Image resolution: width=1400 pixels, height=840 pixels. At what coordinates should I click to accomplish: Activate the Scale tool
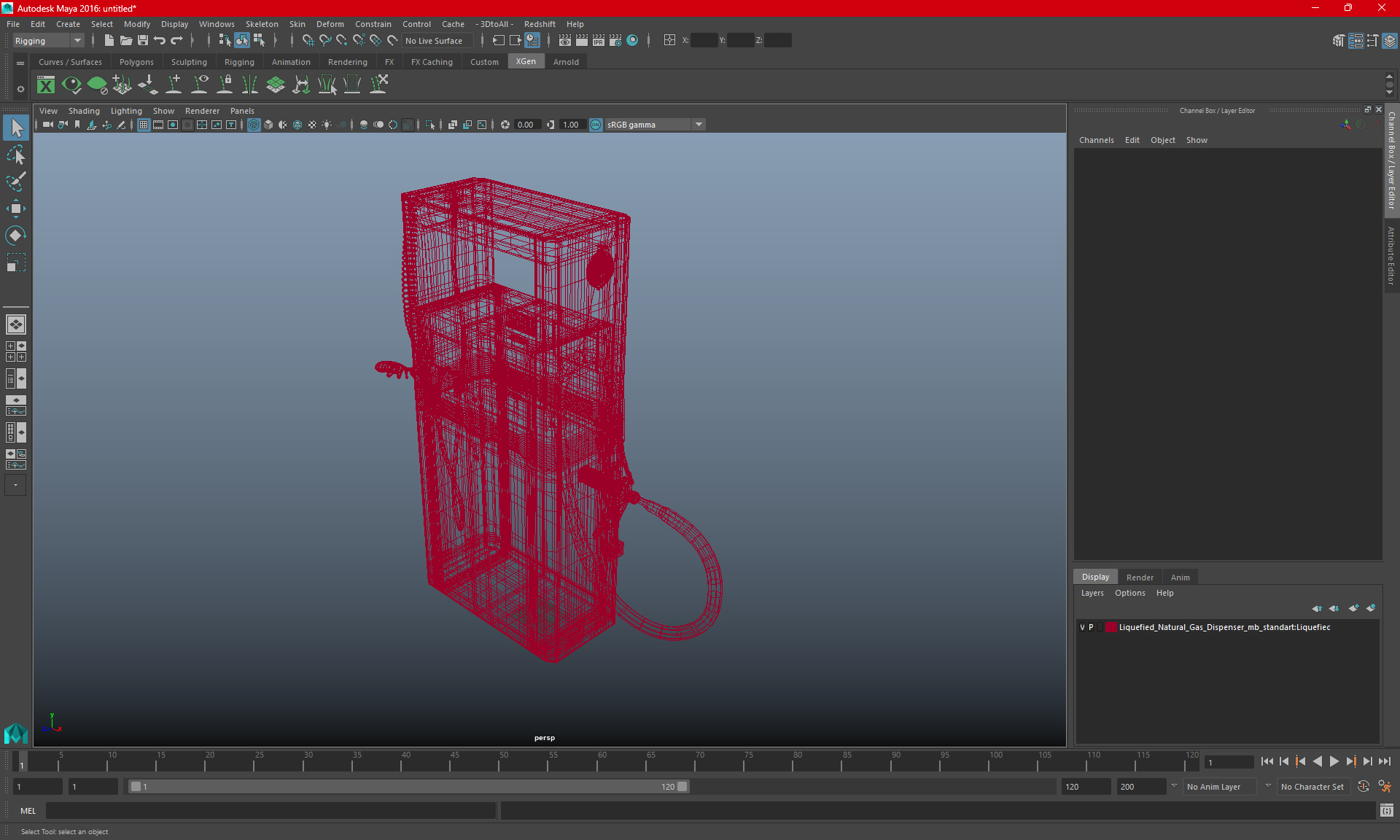click(x=16, y=262)
